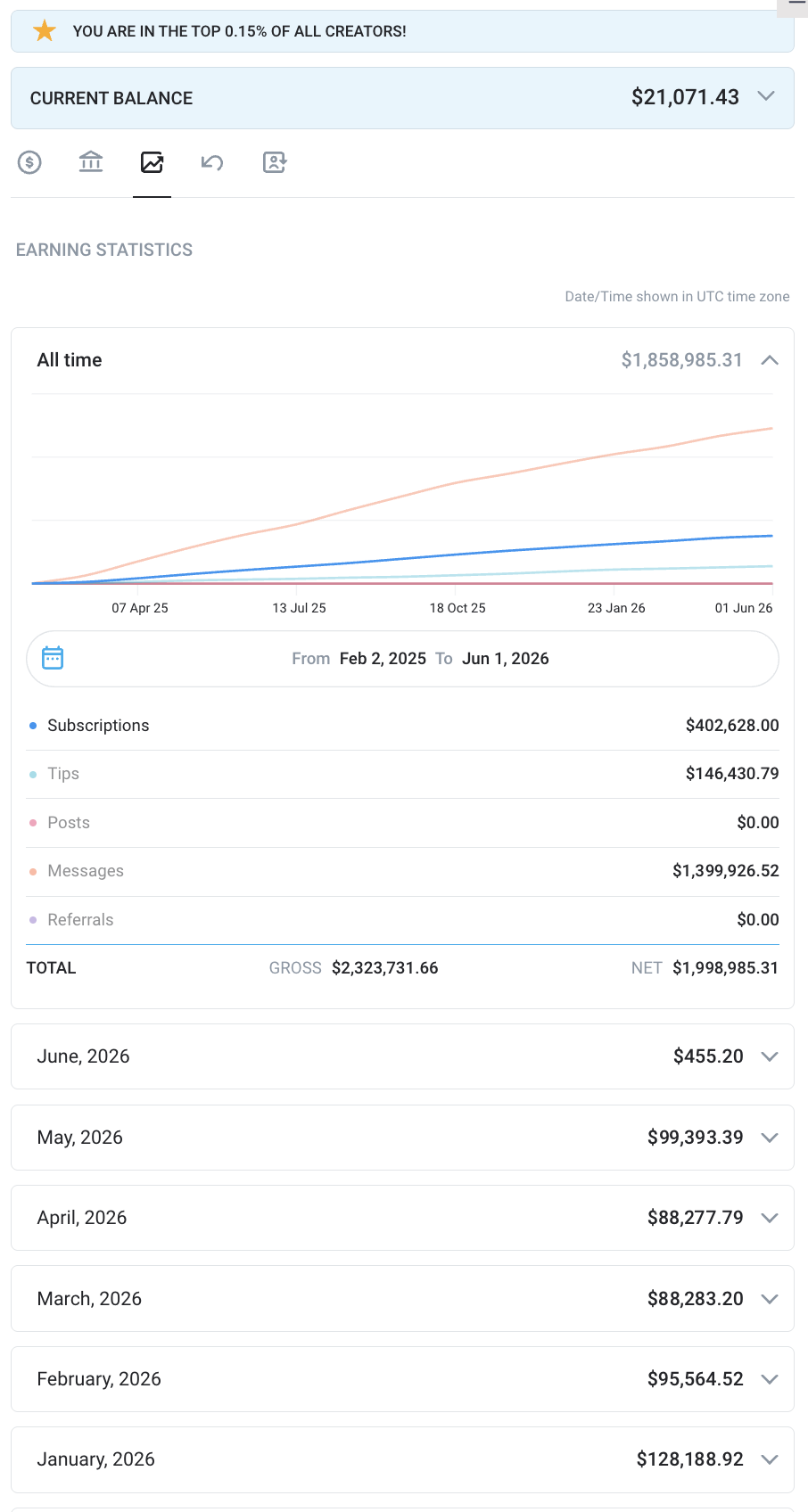Open the dollar-sign earnings tab icon
The image size is (808, 1512).
point(29,162)
